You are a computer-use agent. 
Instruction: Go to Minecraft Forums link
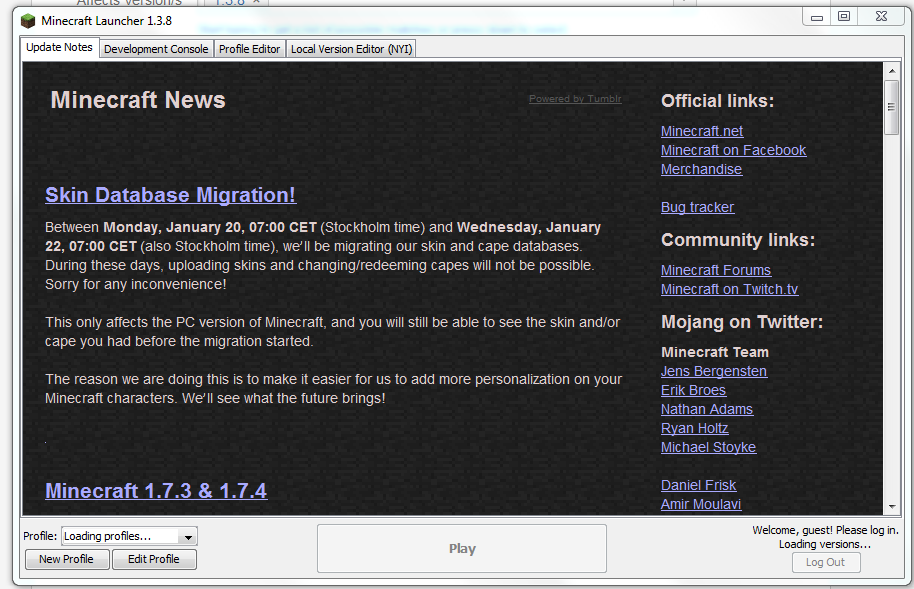(x=716, y=270)
